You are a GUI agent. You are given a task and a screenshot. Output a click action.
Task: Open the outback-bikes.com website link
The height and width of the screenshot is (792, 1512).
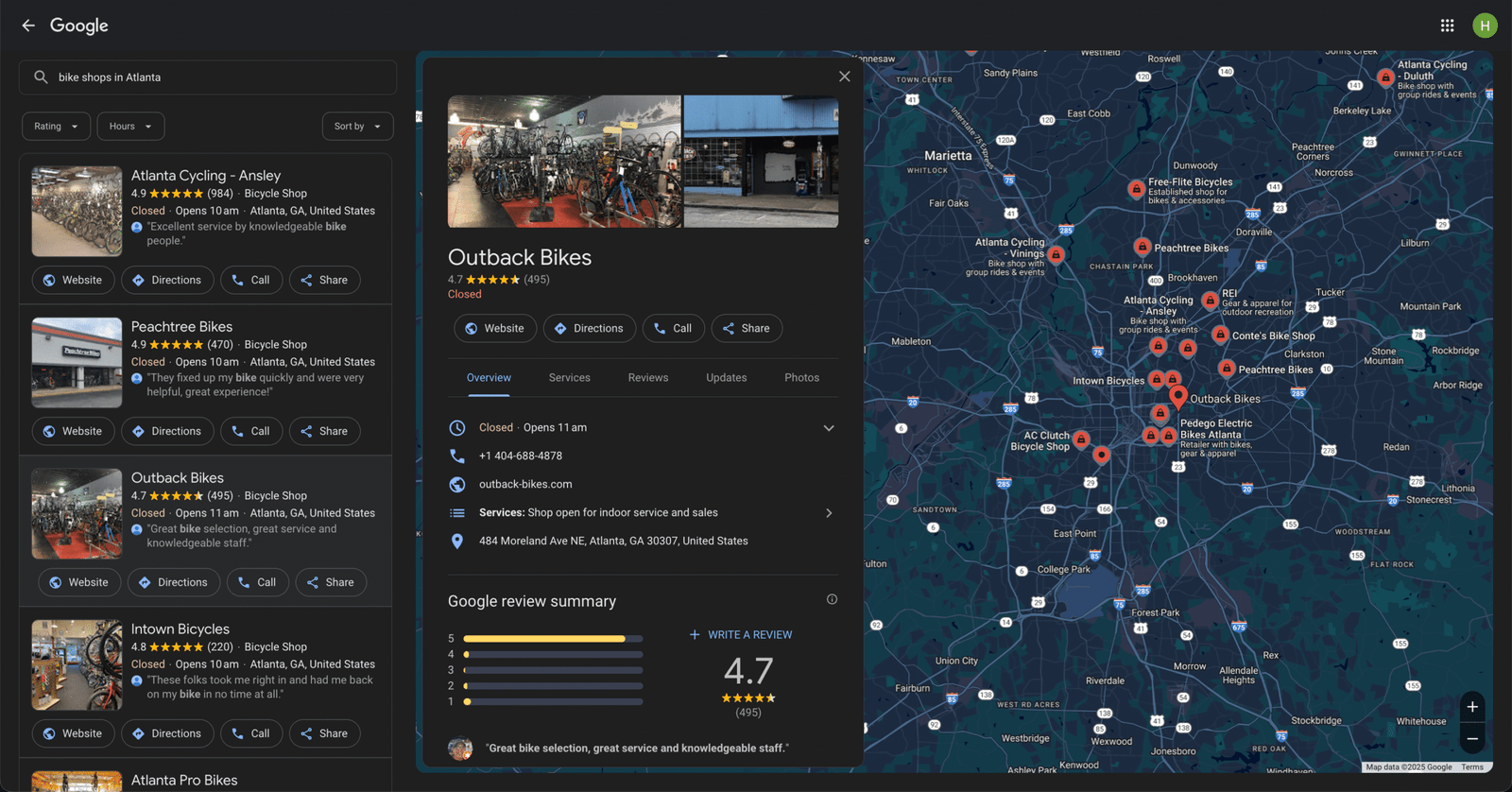525,484
